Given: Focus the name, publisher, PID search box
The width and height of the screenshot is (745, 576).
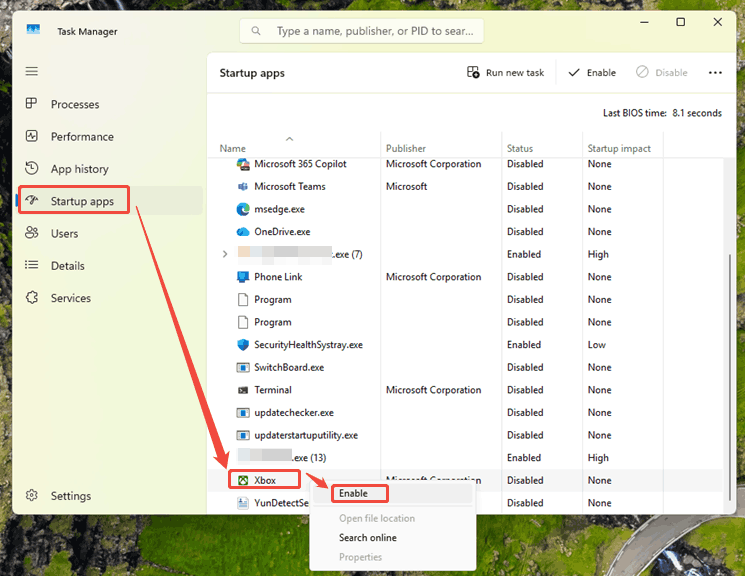Looking at the screenshot, I should pos(362,31).
